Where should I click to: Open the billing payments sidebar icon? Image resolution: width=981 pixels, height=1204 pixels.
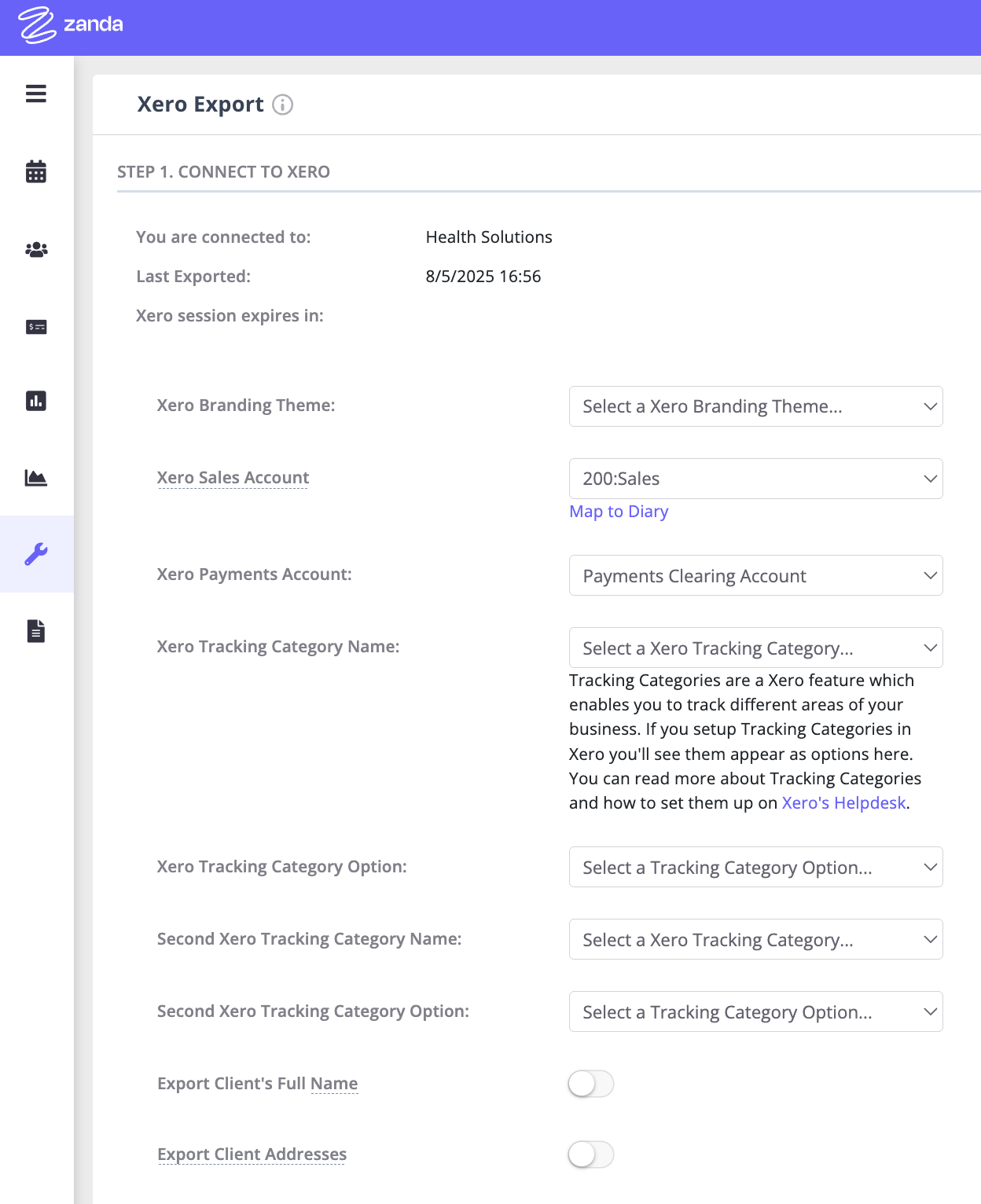(36, 327)
